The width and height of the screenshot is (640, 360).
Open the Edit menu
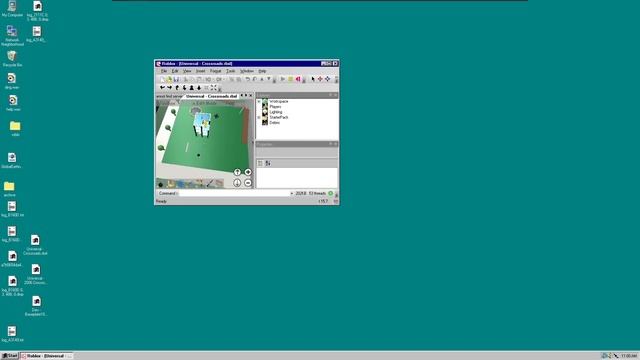[175, 71]
